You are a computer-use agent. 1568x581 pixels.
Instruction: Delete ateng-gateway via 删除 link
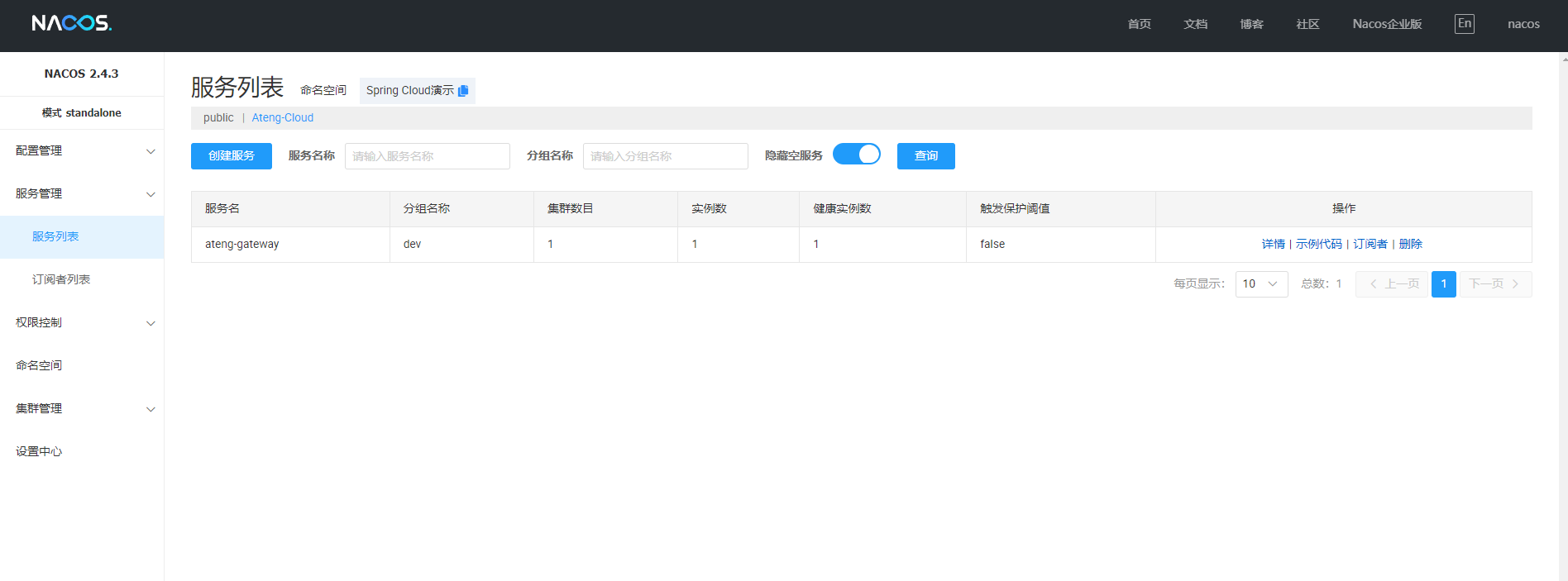[x=1410, y=245]
